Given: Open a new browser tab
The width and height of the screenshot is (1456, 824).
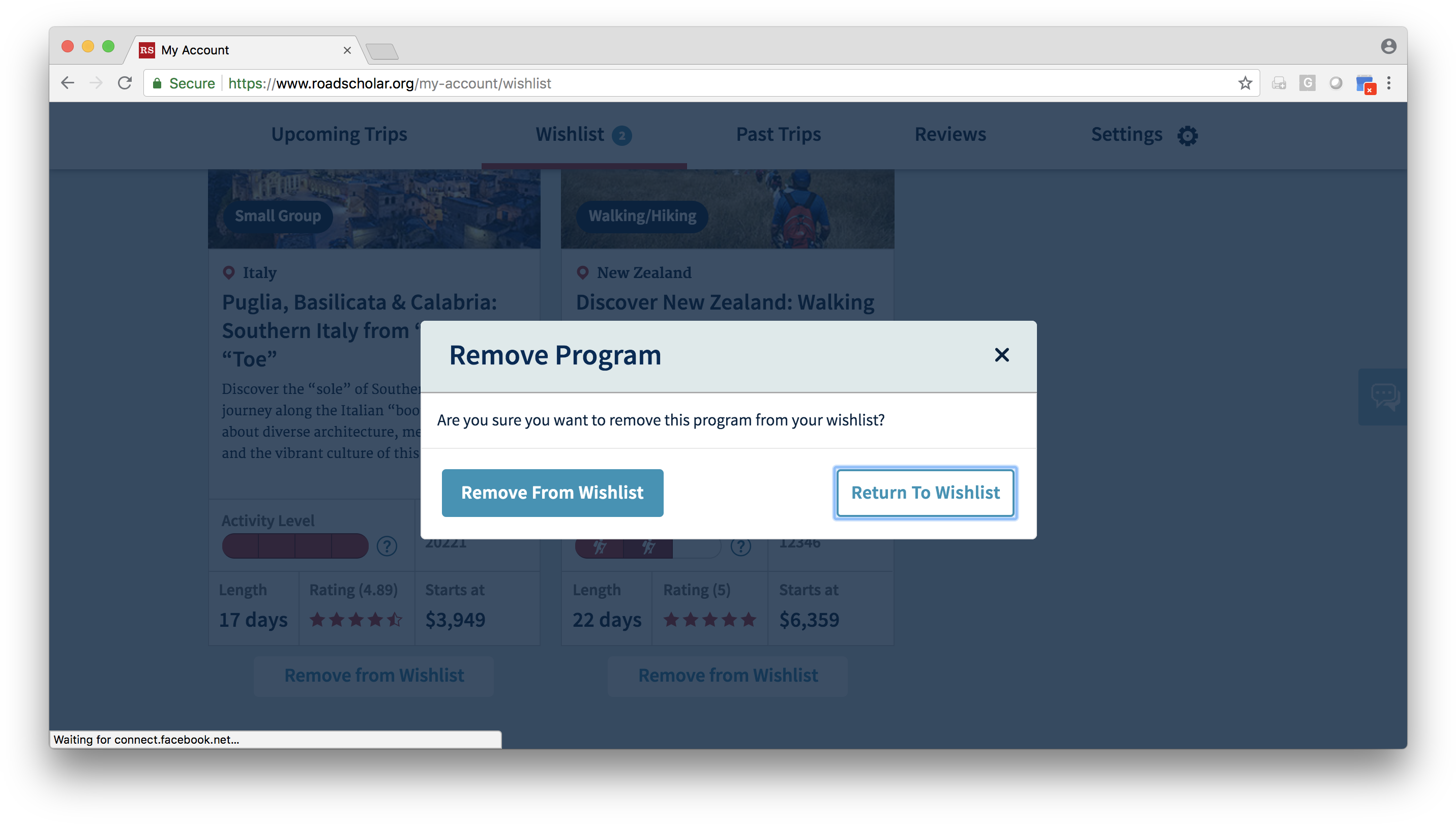Looking at the screenshot, I should pyautogui.click(x=382, y=51).
